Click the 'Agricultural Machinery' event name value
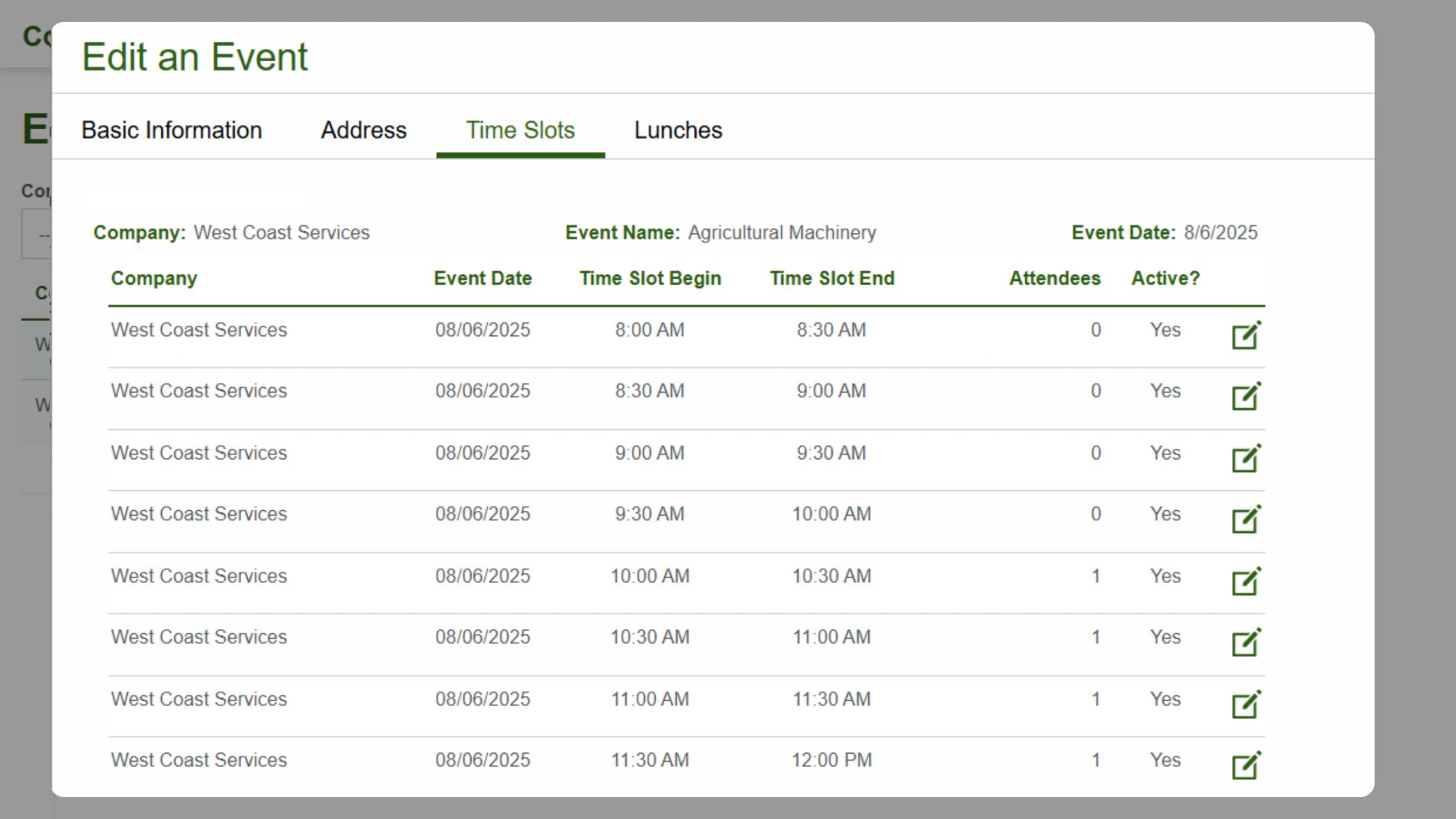The image size is (1456, 819). (x=782, y=233)
